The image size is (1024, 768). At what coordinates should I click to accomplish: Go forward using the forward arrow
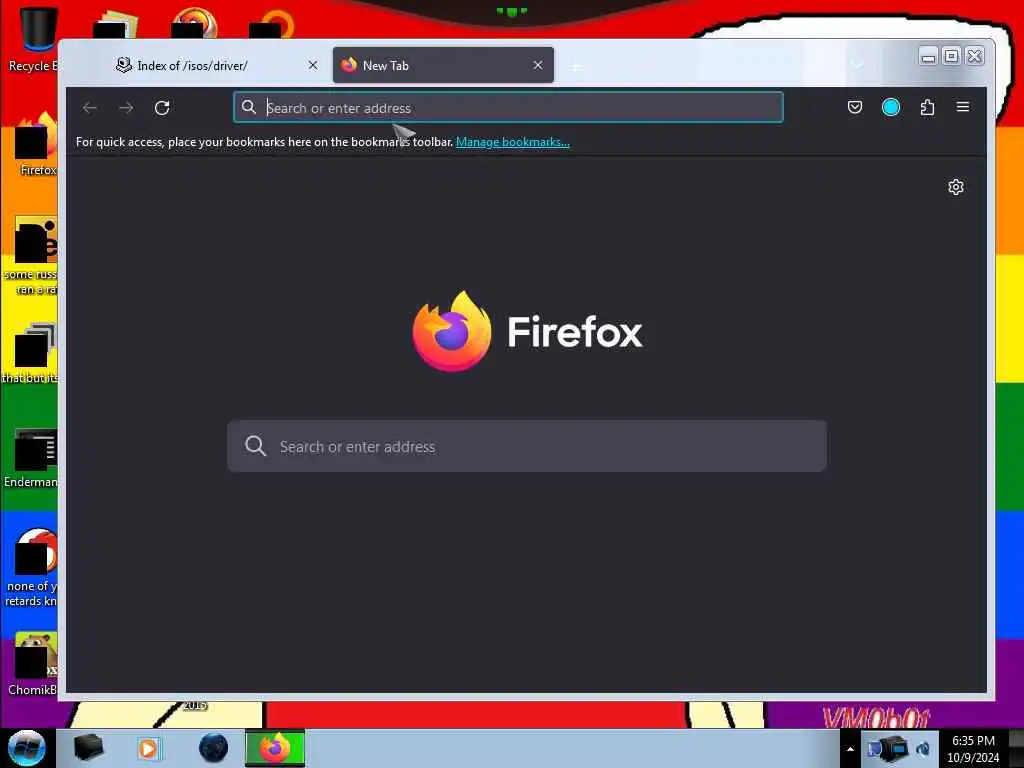click(126, 108)
